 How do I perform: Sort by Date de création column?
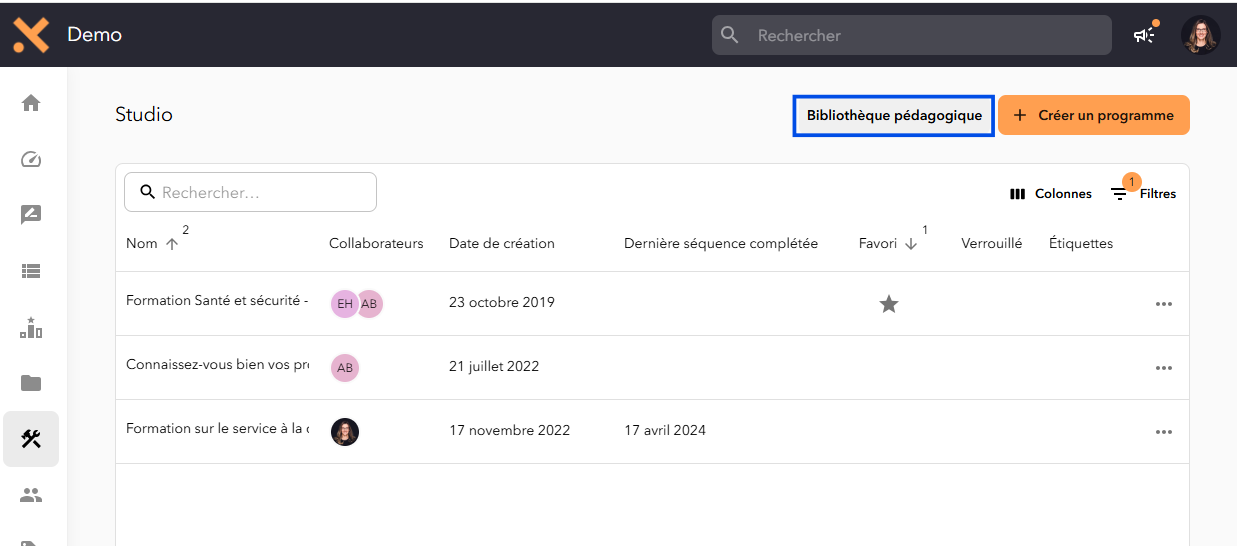[x=502, y=243]
